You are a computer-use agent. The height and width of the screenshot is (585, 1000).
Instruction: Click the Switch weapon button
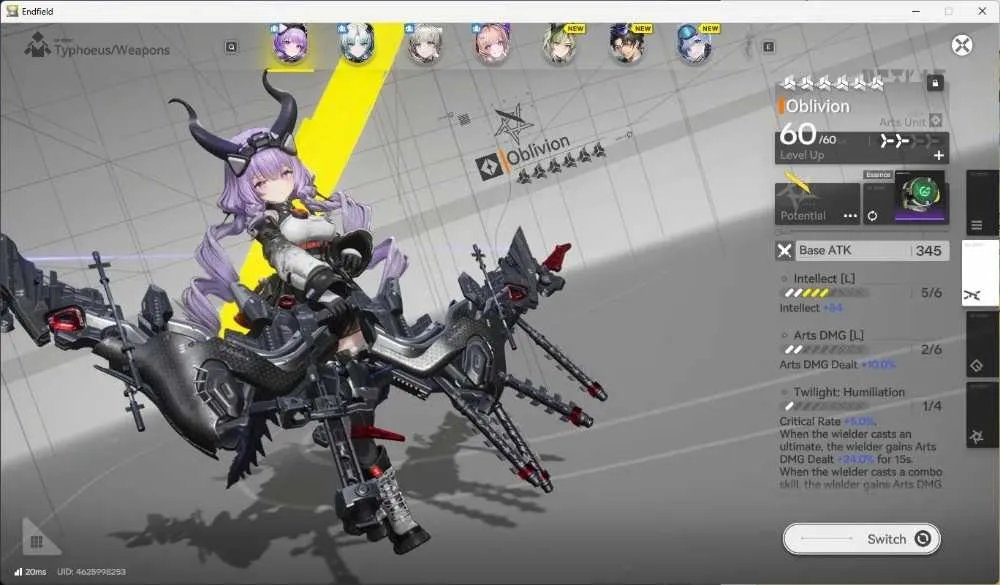(862, 539)
